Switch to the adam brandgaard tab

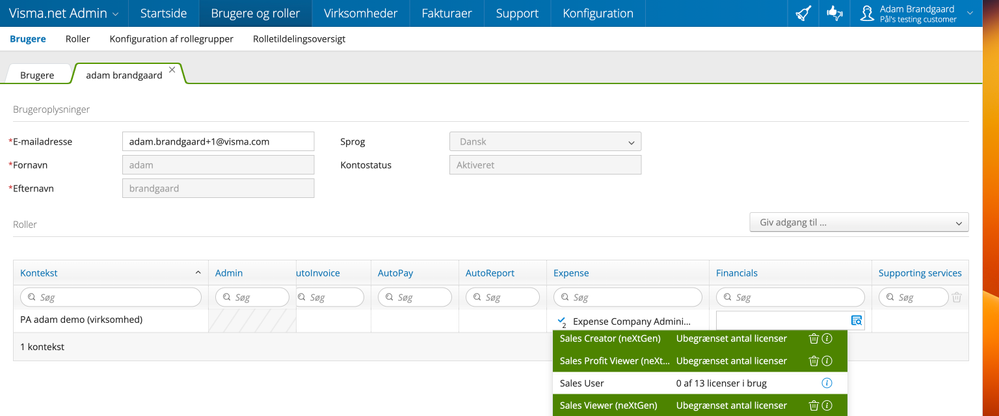coord(124,75)
